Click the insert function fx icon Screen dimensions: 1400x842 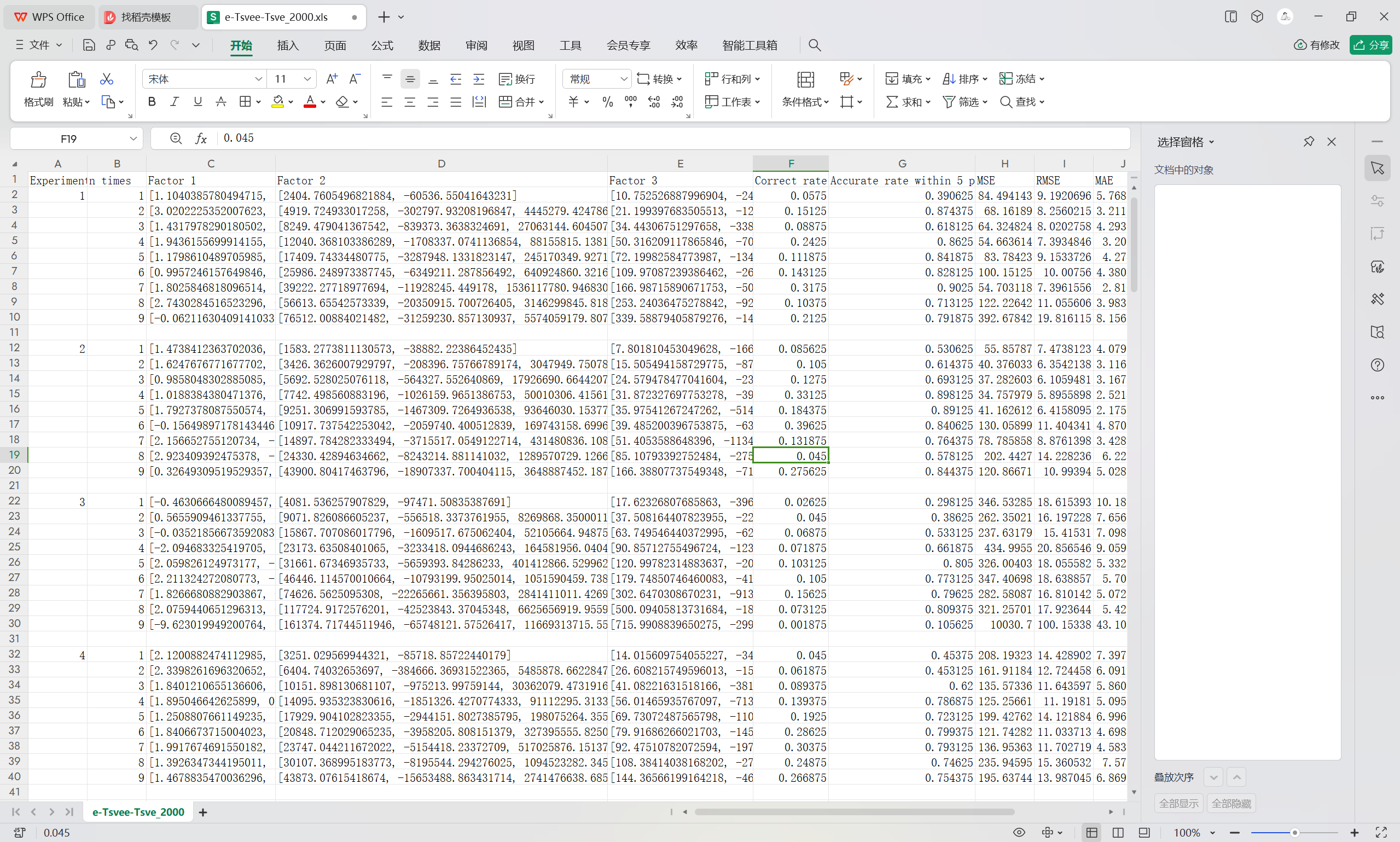[x=201, y=138]
